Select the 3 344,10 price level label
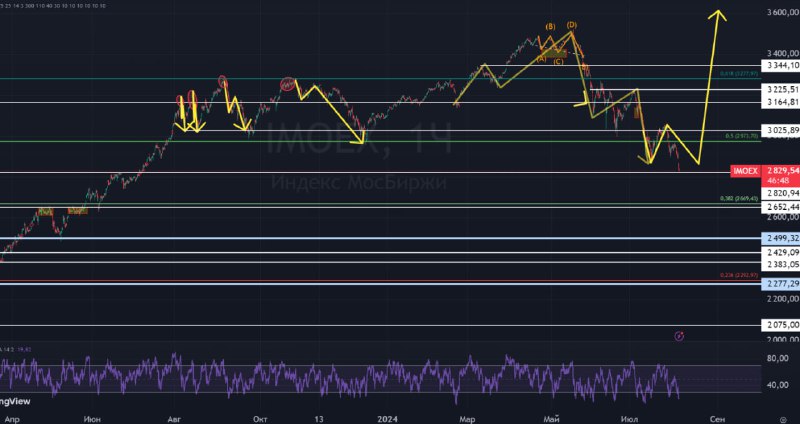Image resolution: width=800 pixels, height=424 pixels. click(x=780, y=65)
